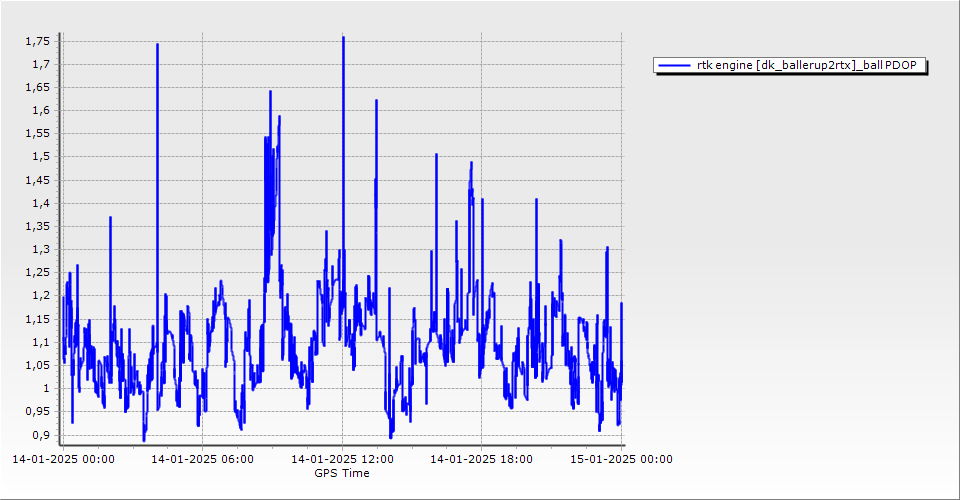
Task: Click the y-axis value 1,45
Action: click(x=37, y=180)
